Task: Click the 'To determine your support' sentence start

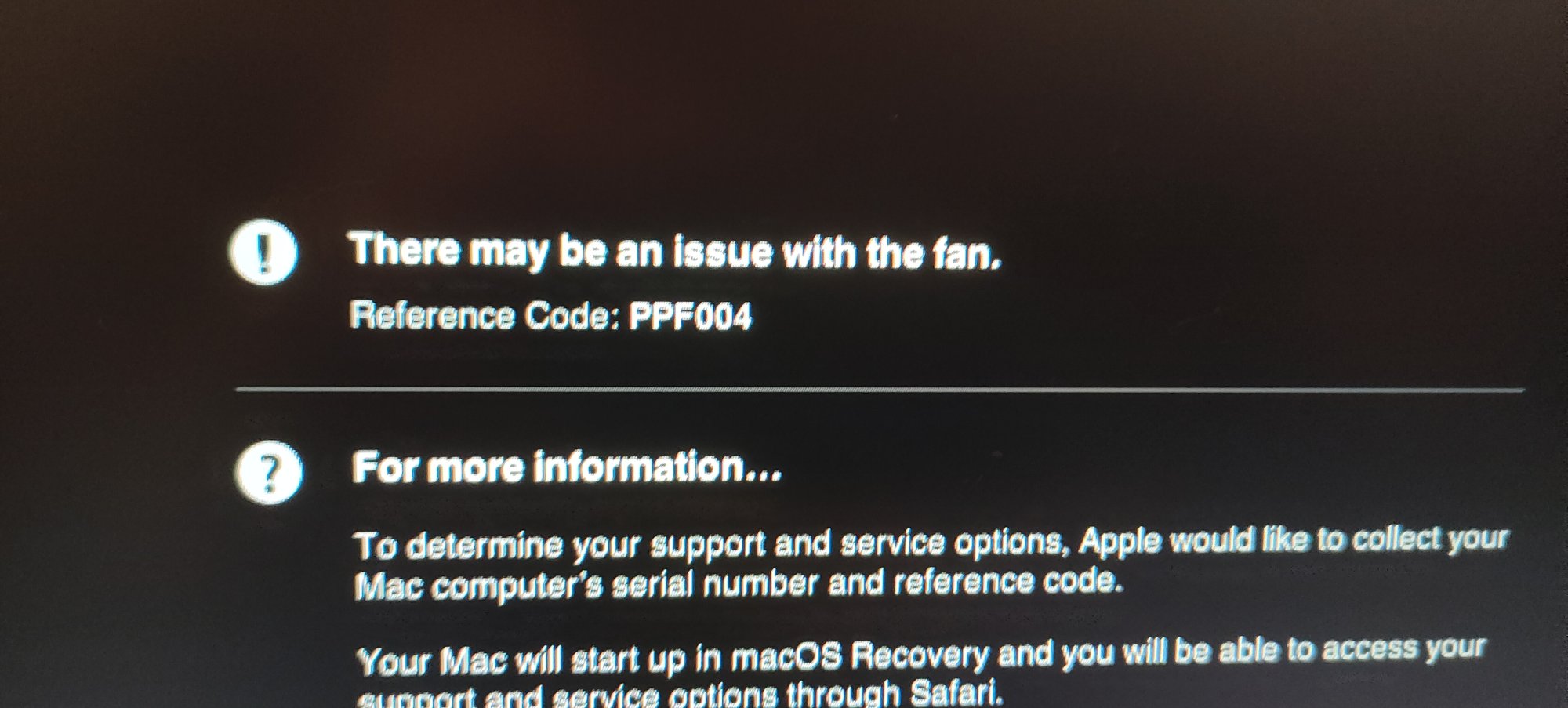Action: [558, 546]
